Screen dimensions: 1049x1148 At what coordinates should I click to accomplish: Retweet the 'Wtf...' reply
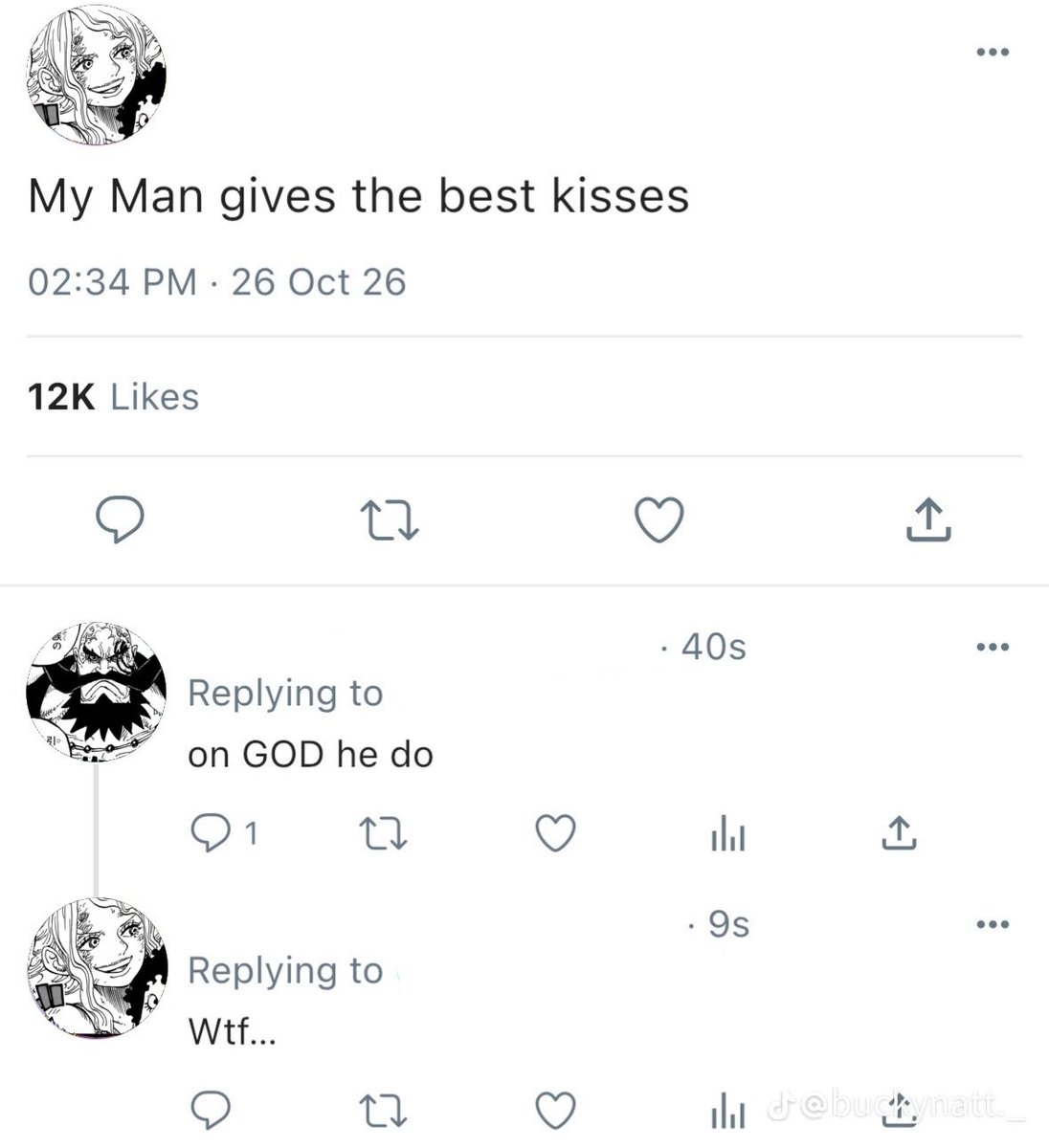(x=382, y=1111)
